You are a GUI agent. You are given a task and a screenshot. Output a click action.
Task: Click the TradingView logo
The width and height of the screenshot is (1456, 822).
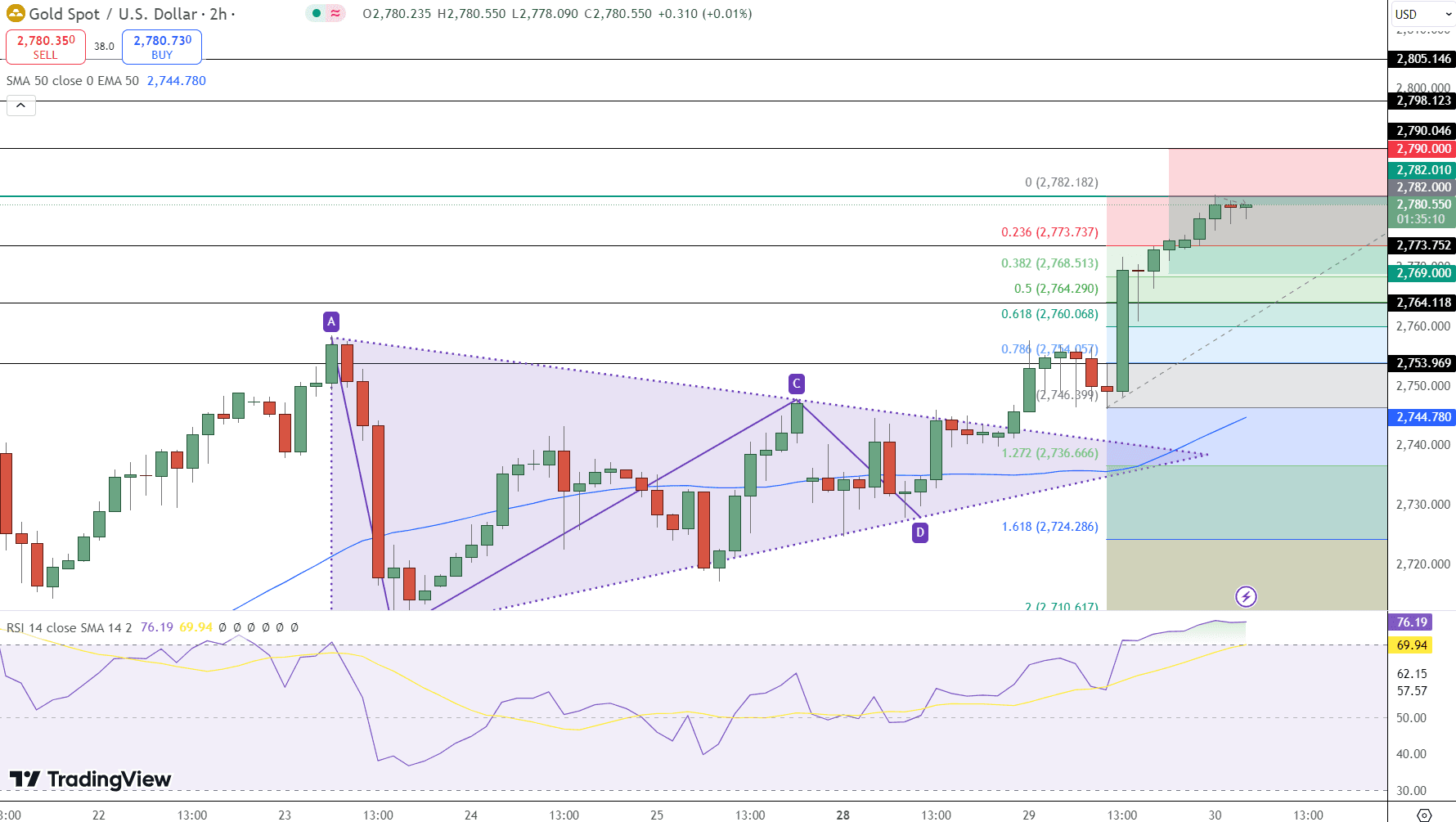(x=90, y=779)
